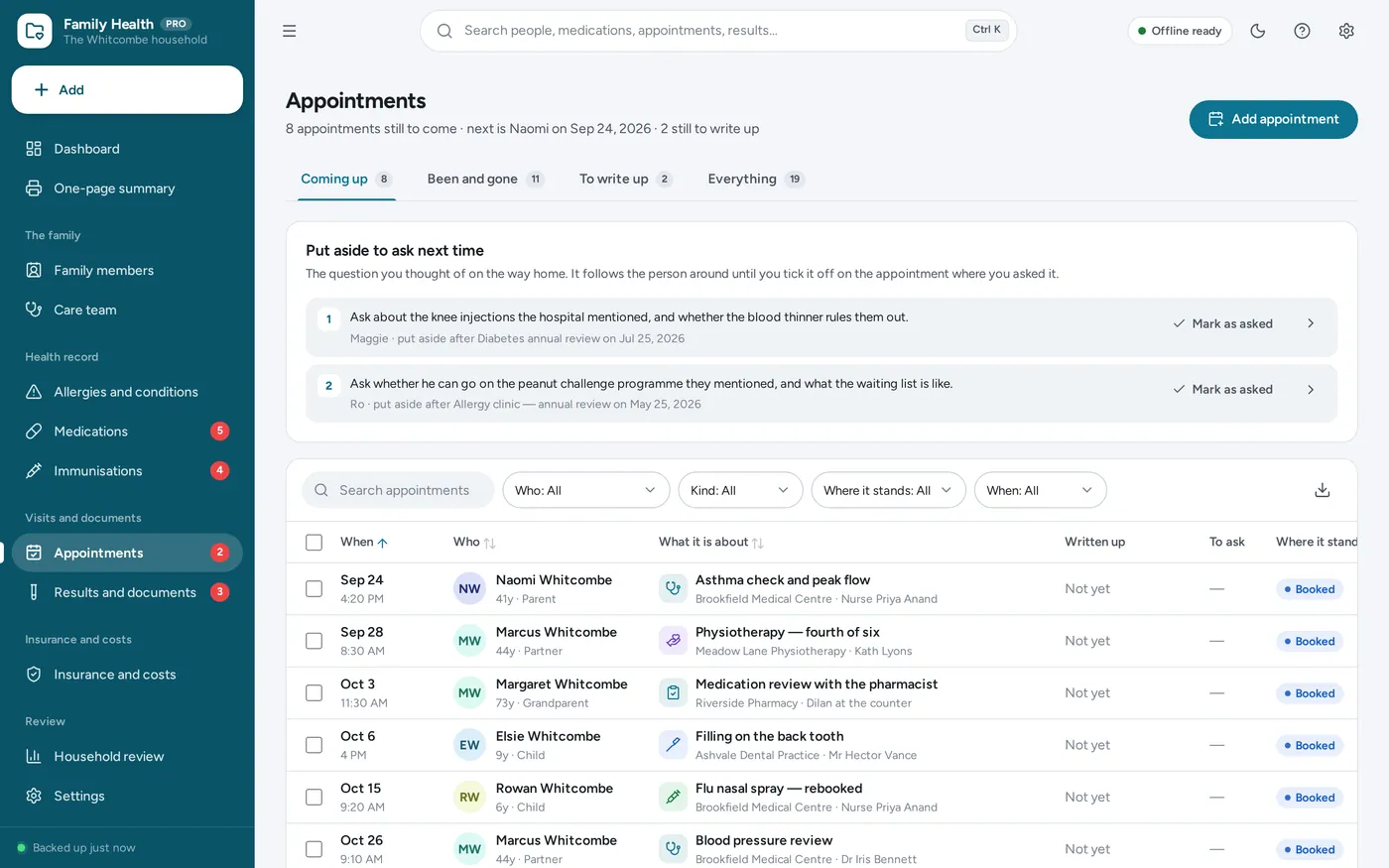Click the Family Health app logo
Viewport: 1389px width, 868px height.
click(35, 31)
